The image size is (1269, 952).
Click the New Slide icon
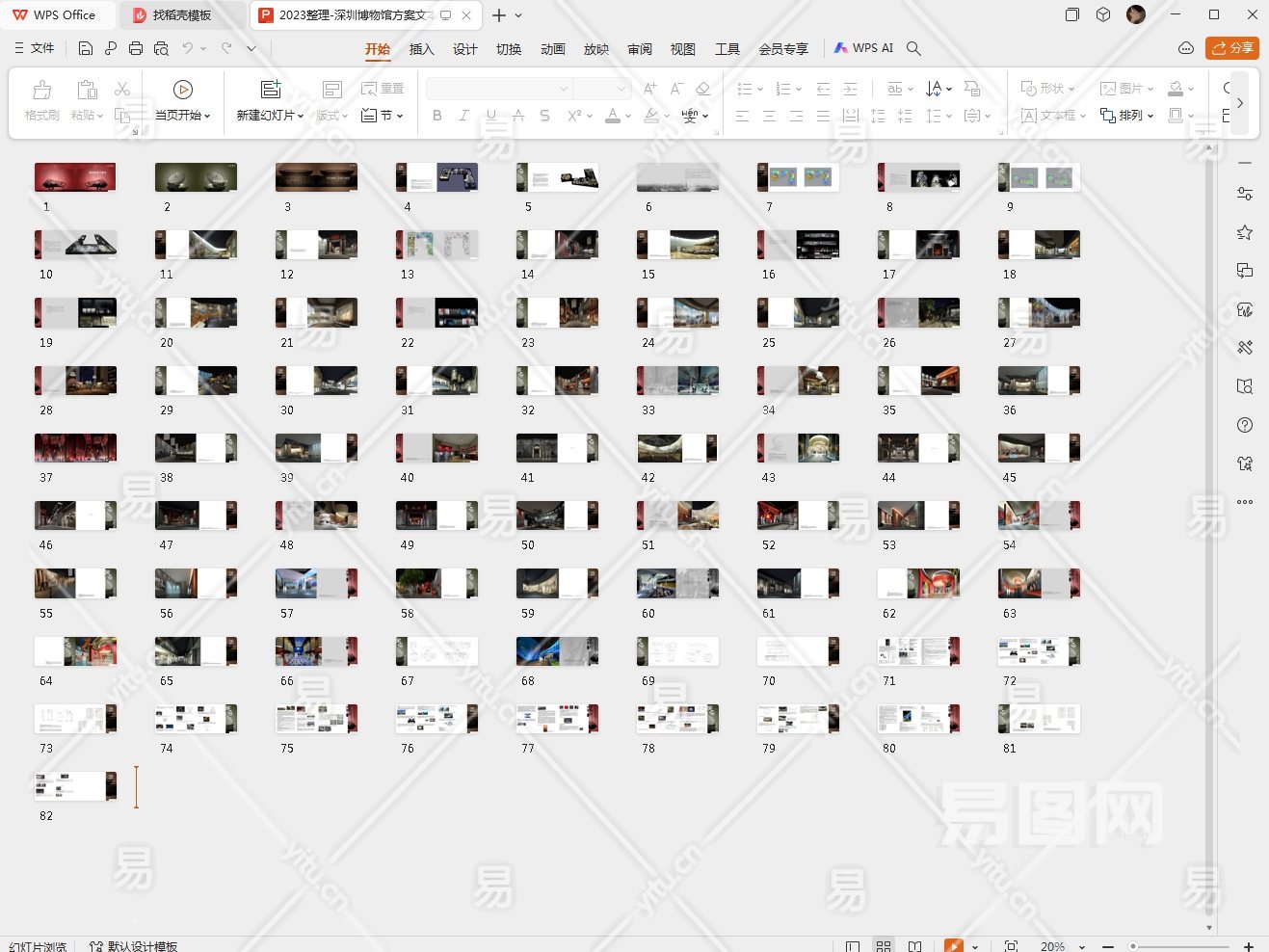pos(271,90)
